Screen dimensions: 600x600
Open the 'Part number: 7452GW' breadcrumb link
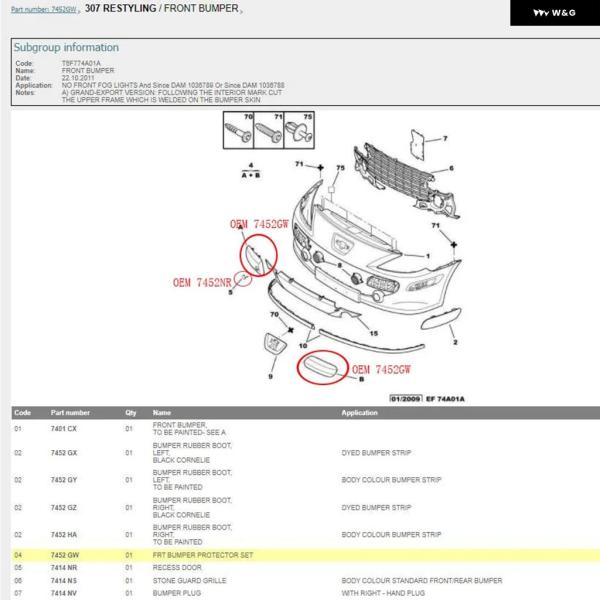coord(44,9)
